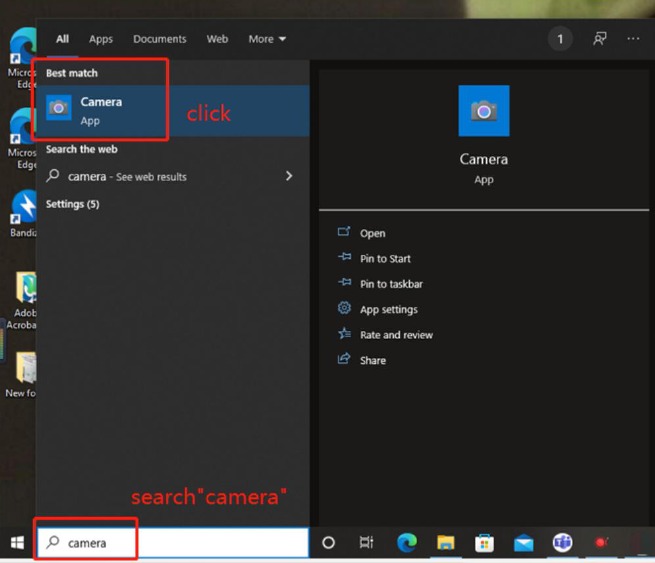Viewport: 655px width, 563px height.
Task: Click the star icon beside Rate and review
Action: click(x=345, y=333)
